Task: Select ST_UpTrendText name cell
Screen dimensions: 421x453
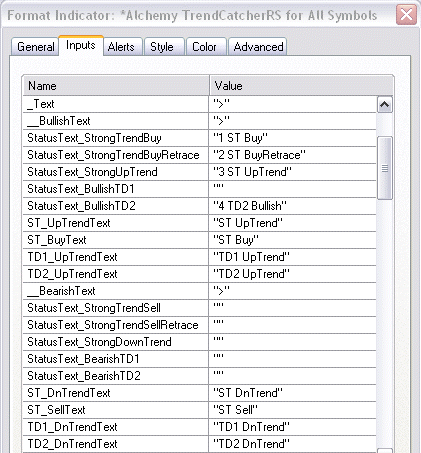Action: pos(116,223)
